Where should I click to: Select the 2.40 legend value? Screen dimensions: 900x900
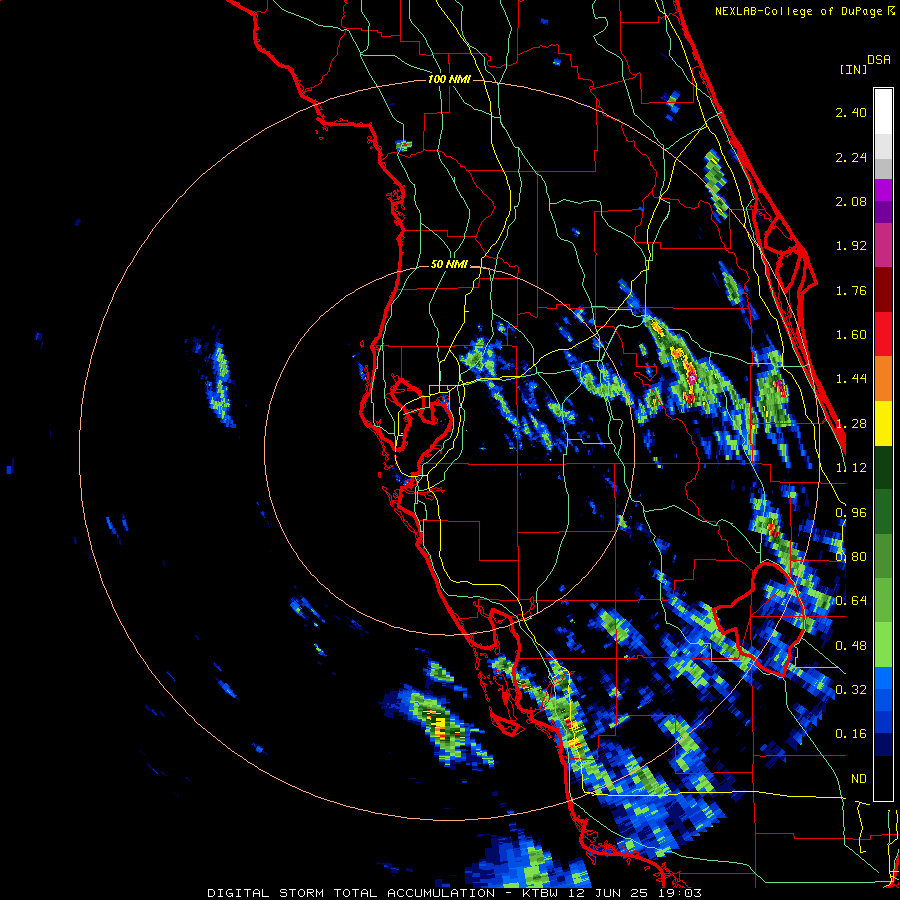[x=851, y=112]
